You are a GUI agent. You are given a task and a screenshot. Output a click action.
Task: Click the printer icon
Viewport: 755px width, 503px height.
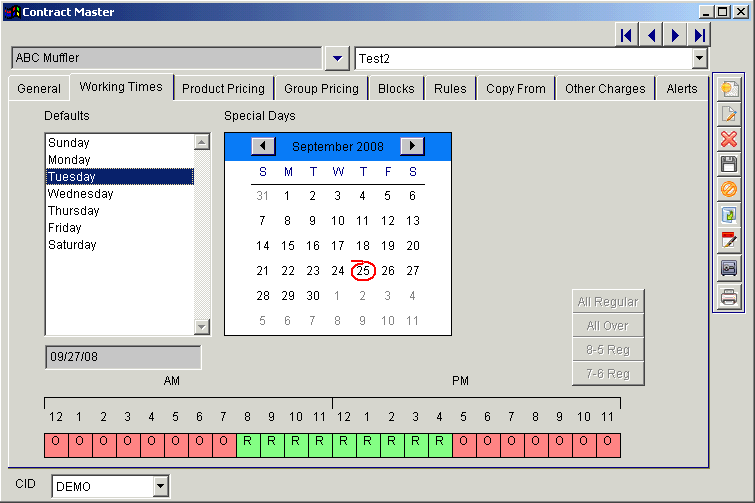pyautogui.click(x=729, y=297)
